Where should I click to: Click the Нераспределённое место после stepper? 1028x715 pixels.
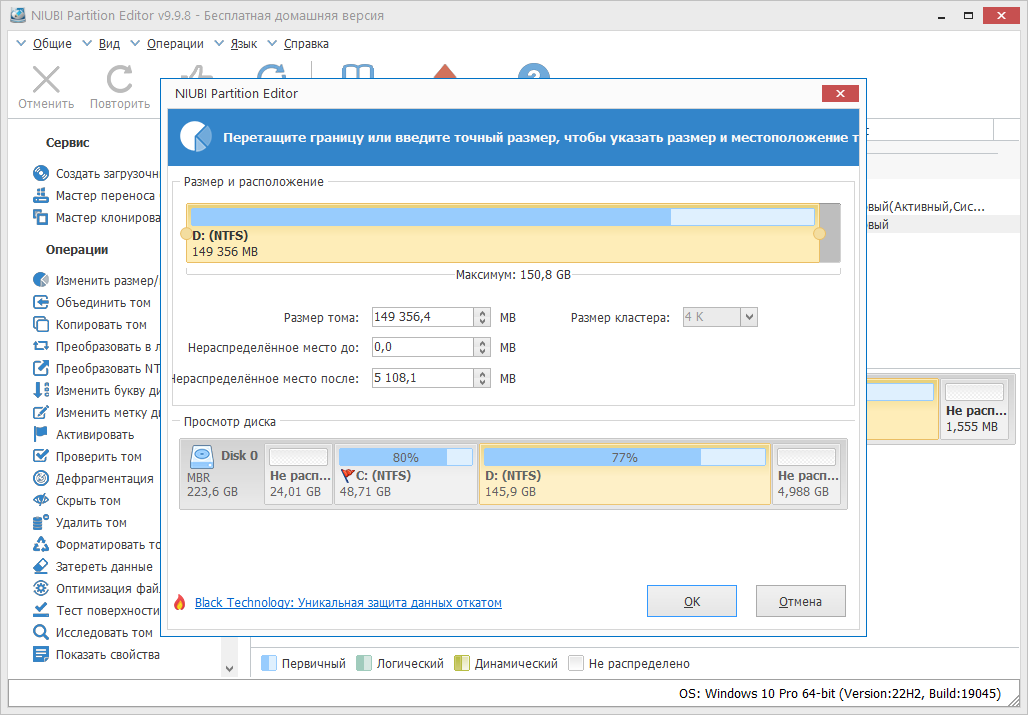coord(483,378)
